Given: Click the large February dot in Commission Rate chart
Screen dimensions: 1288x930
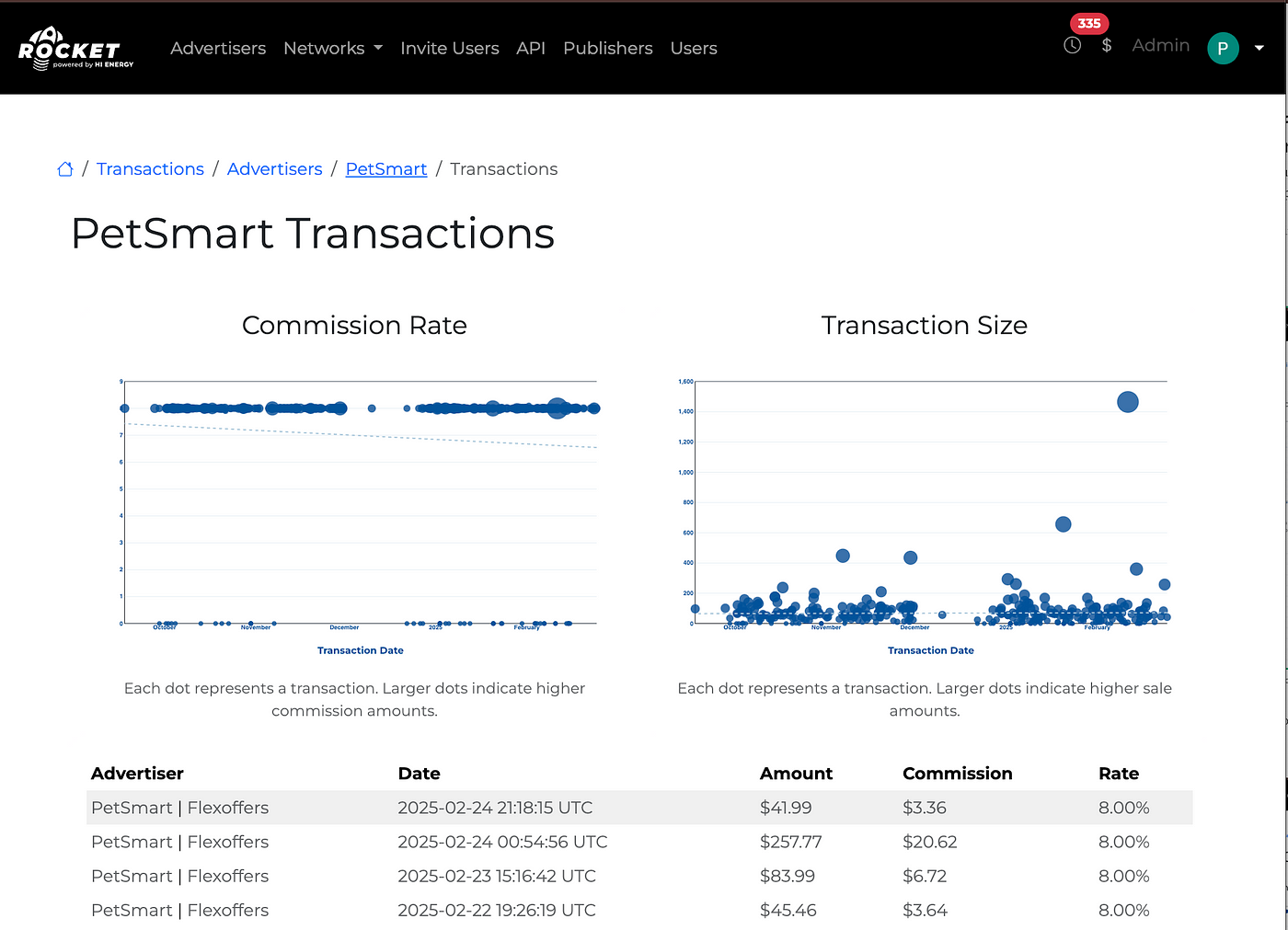Looking at the screenshot, I should pos(558,408).
